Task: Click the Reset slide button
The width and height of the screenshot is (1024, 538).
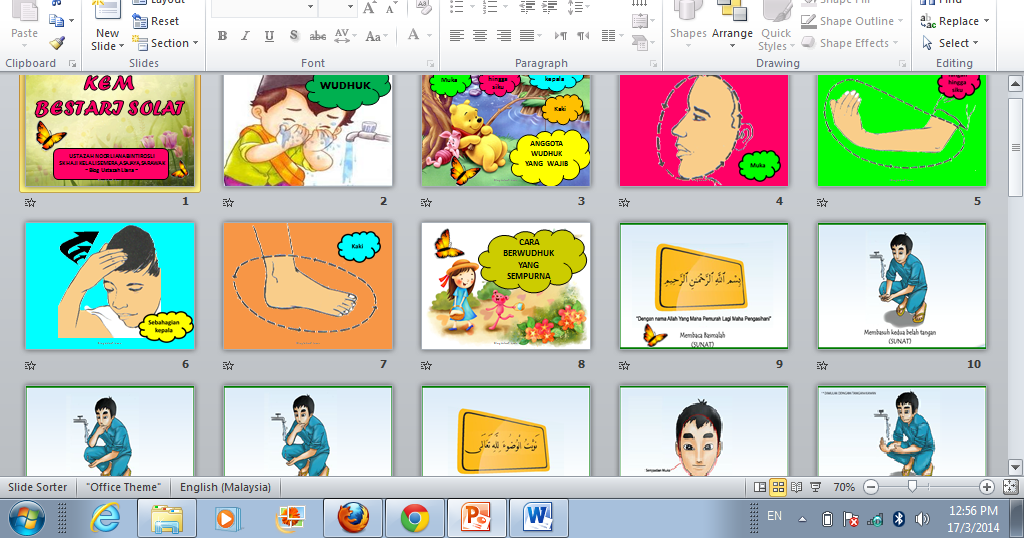Action: 155,21
